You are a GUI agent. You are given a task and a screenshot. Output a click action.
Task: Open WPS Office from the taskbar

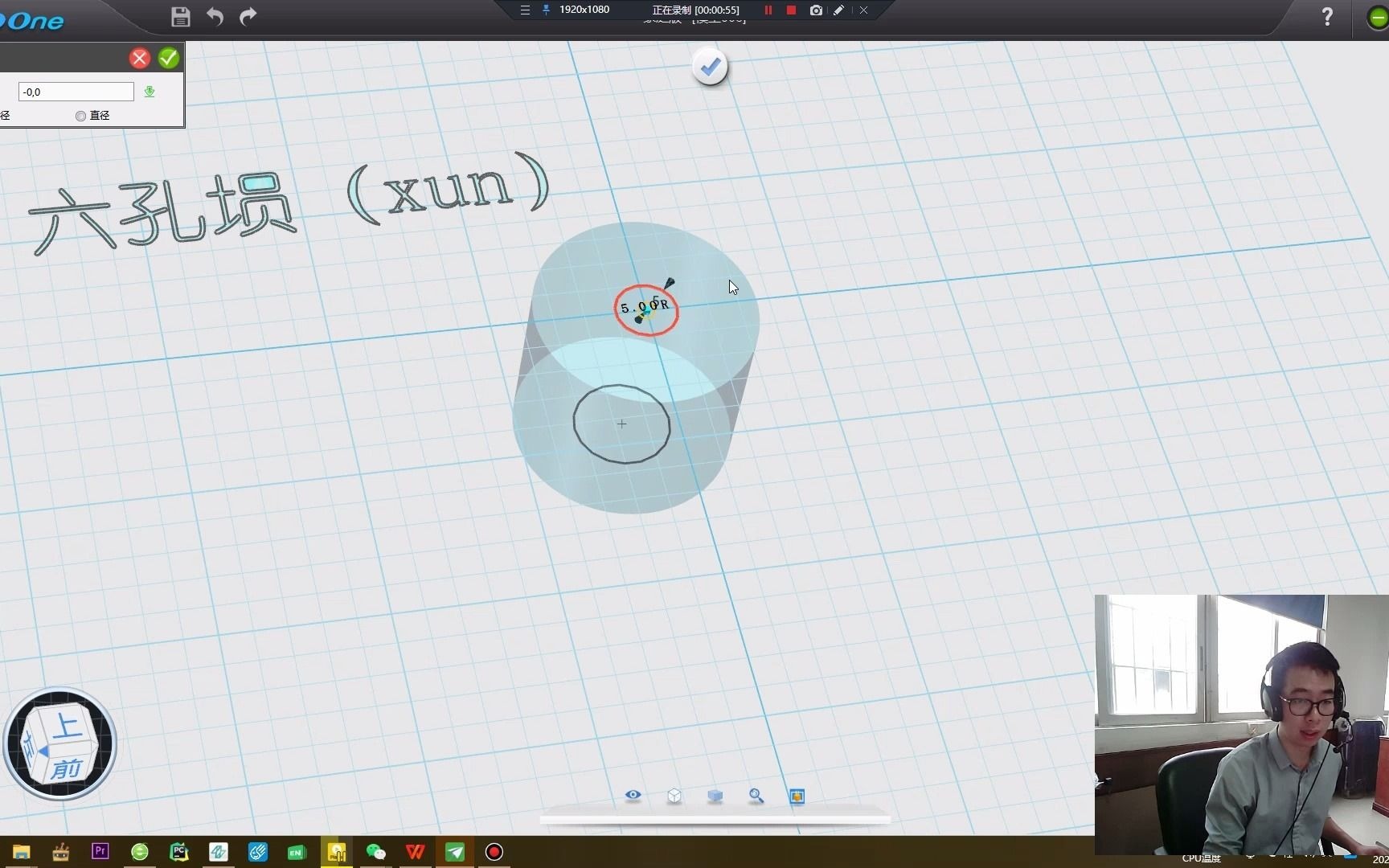coord(416,852)
